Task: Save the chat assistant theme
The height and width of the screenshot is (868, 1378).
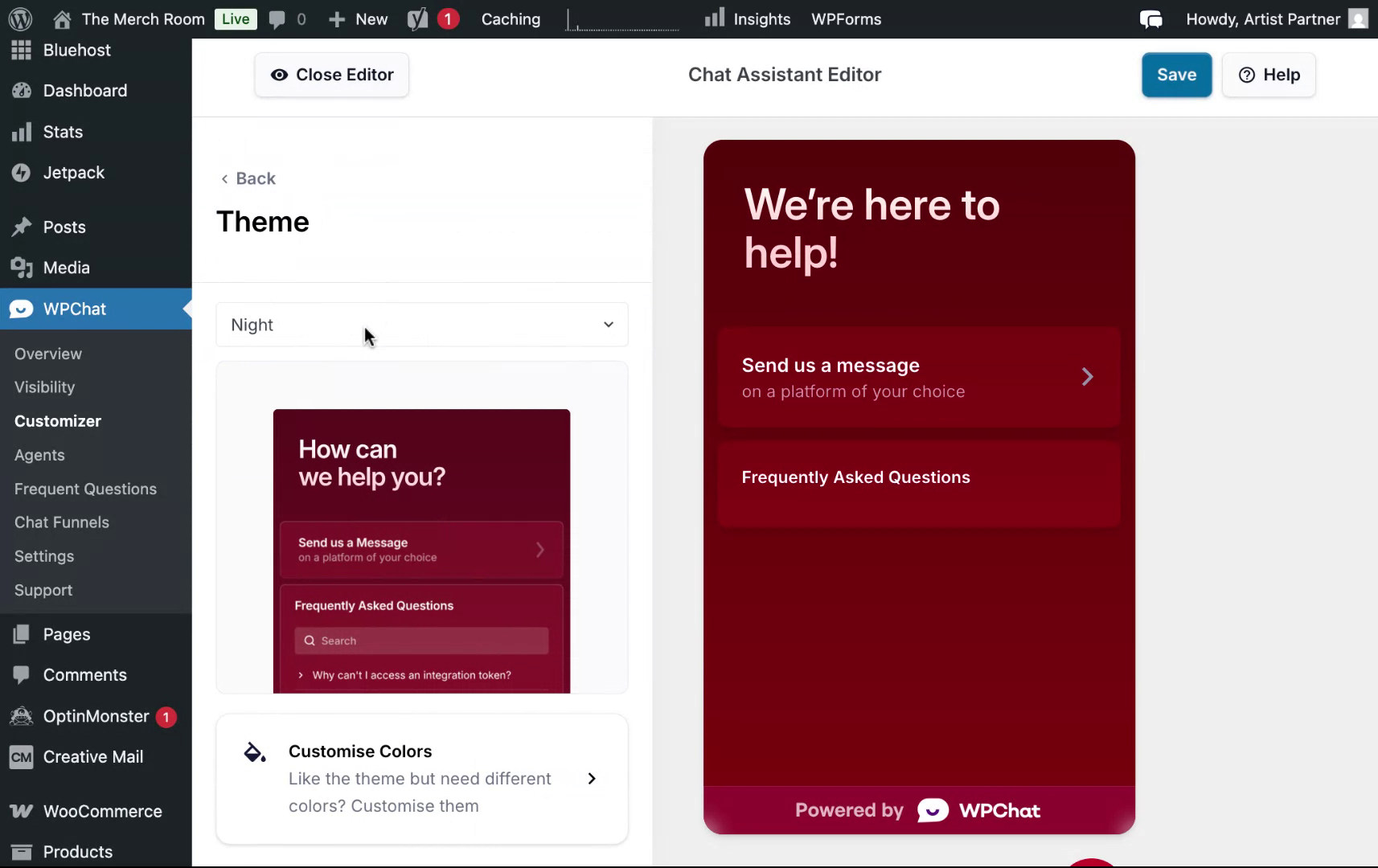Action: (1175, 74)
